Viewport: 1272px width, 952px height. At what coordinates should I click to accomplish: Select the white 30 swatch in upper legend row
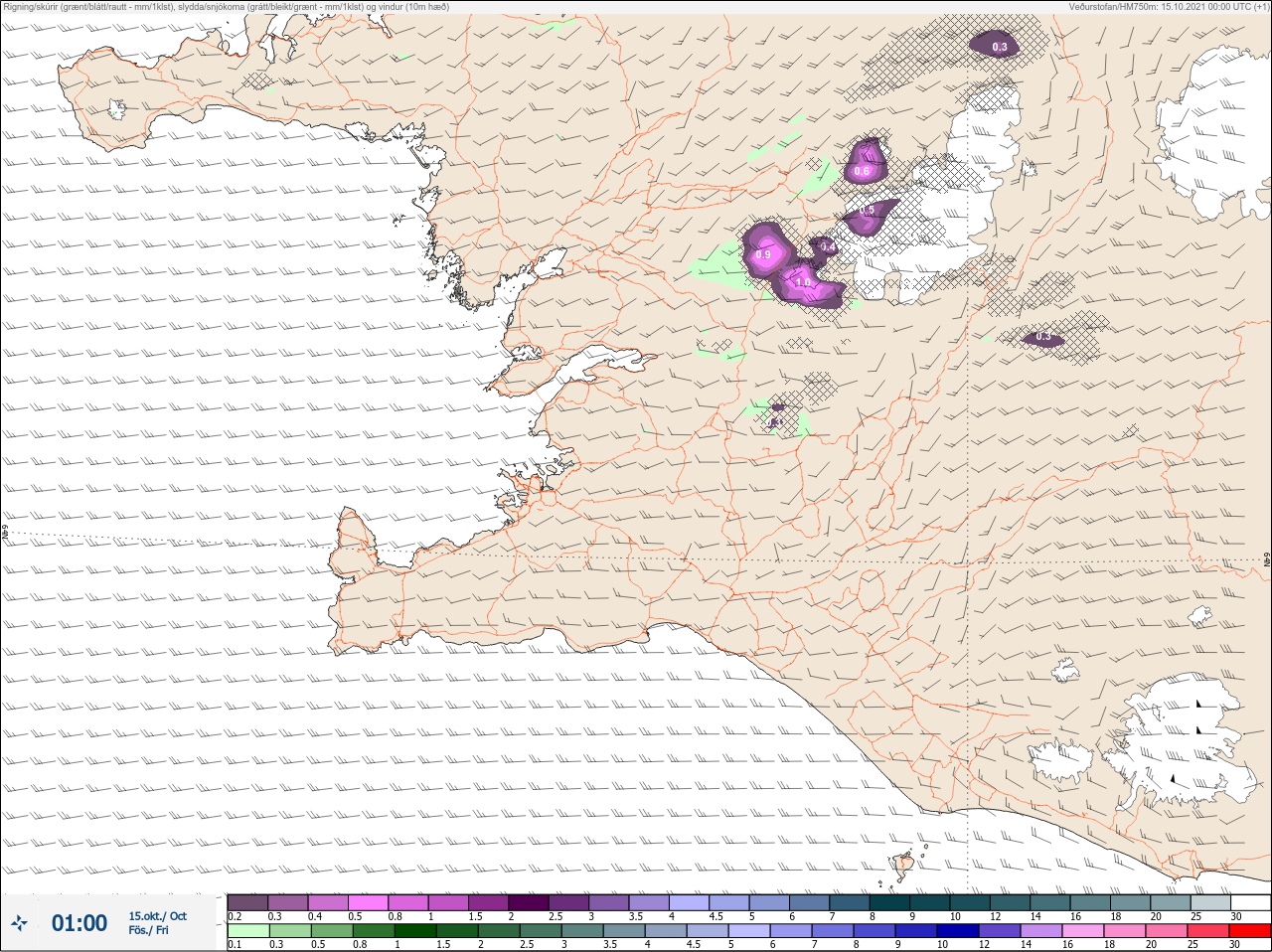1250,902
